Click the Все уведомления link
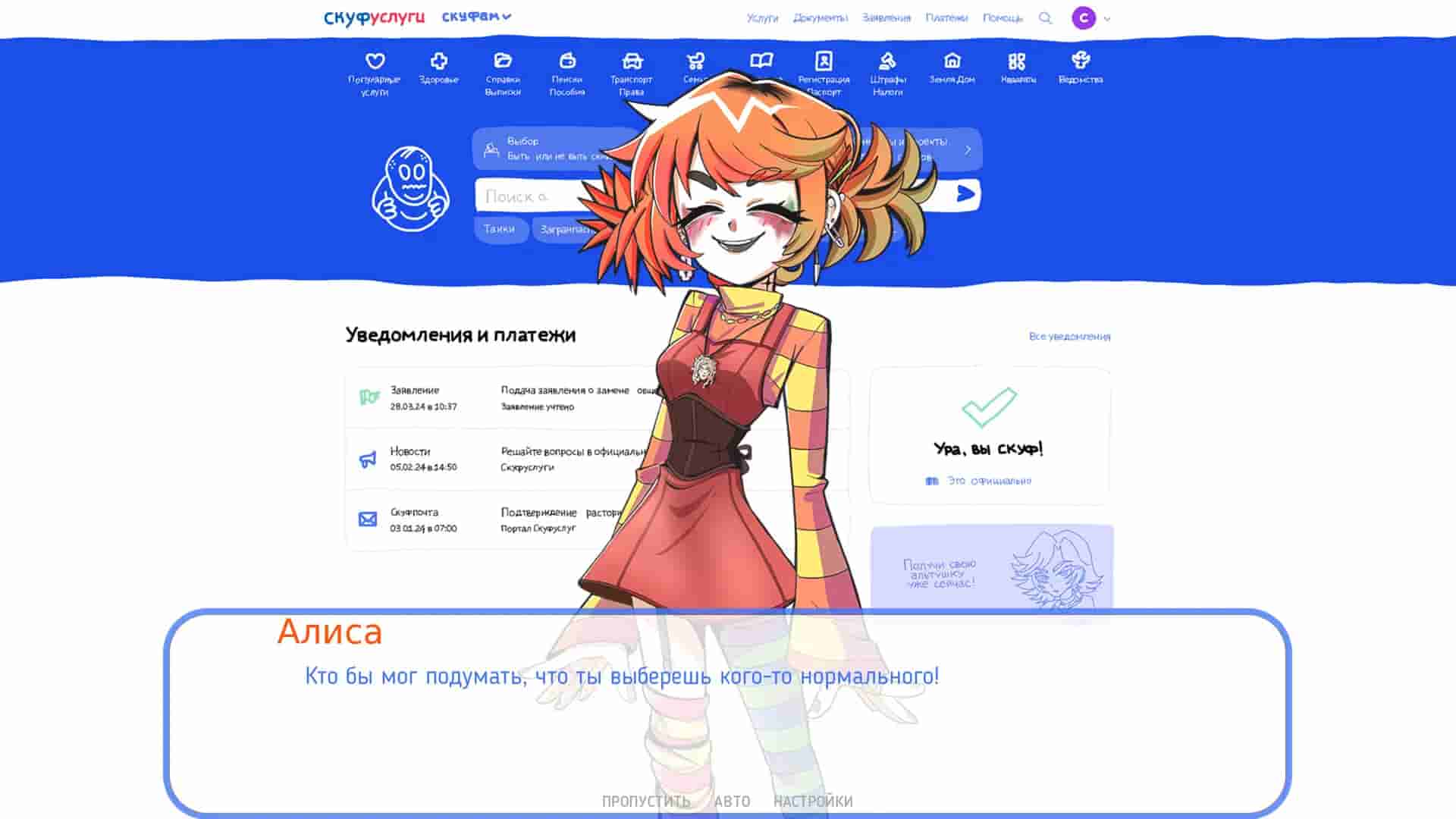 click(1069, 336)
